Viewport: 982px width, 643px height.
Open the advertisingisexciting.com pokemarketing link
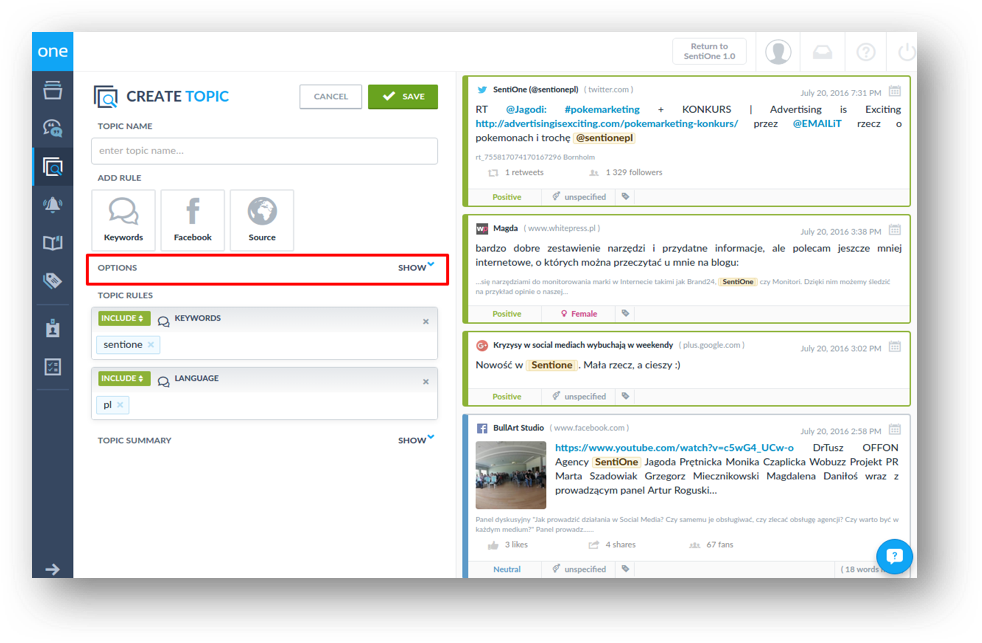606,123
